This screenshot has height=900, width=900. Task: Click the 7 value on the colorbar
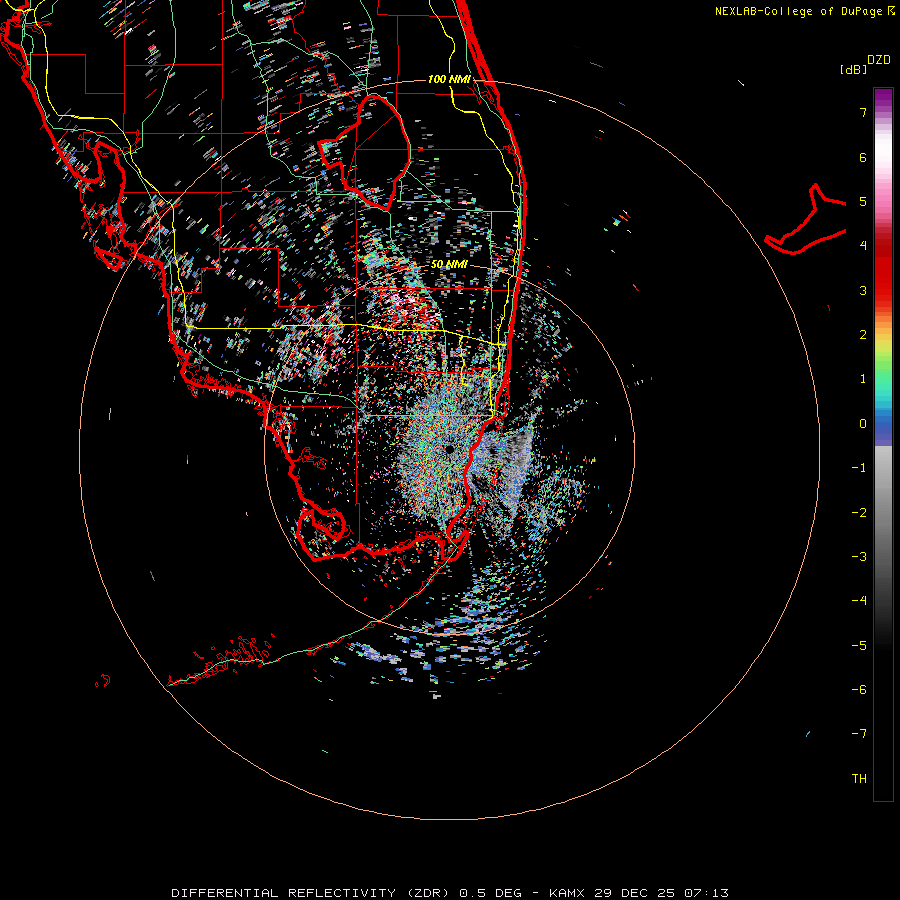point(863,112)
